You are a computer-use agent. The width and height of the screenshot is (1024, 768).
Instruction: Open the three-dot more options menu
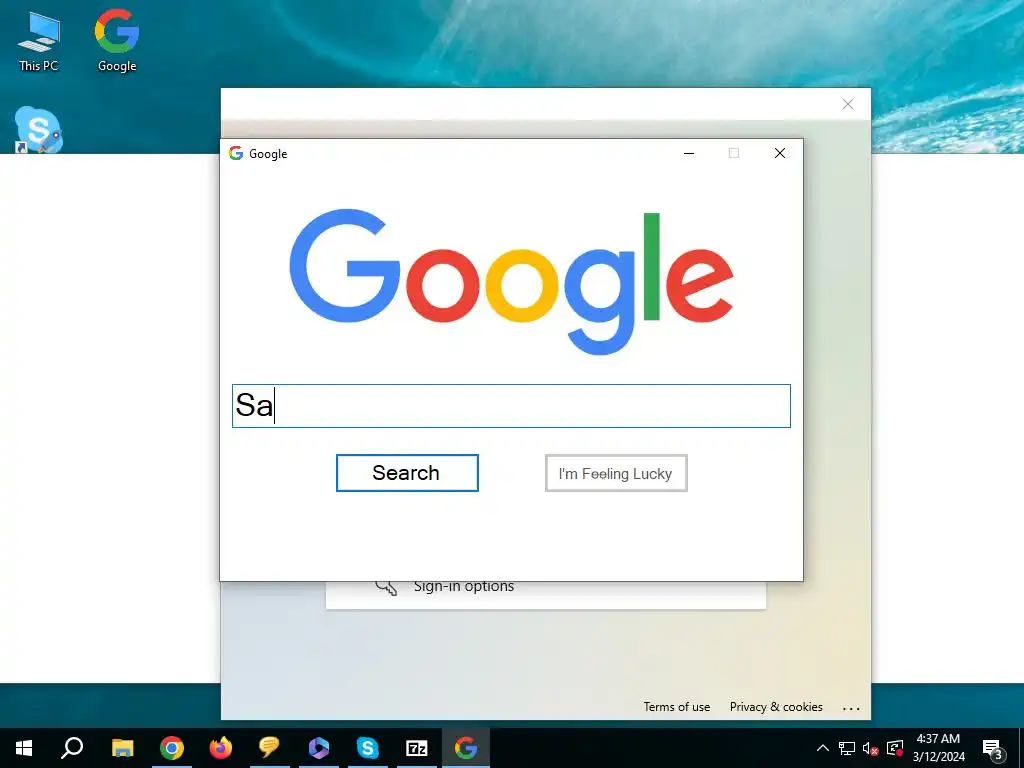click(851, 708)
